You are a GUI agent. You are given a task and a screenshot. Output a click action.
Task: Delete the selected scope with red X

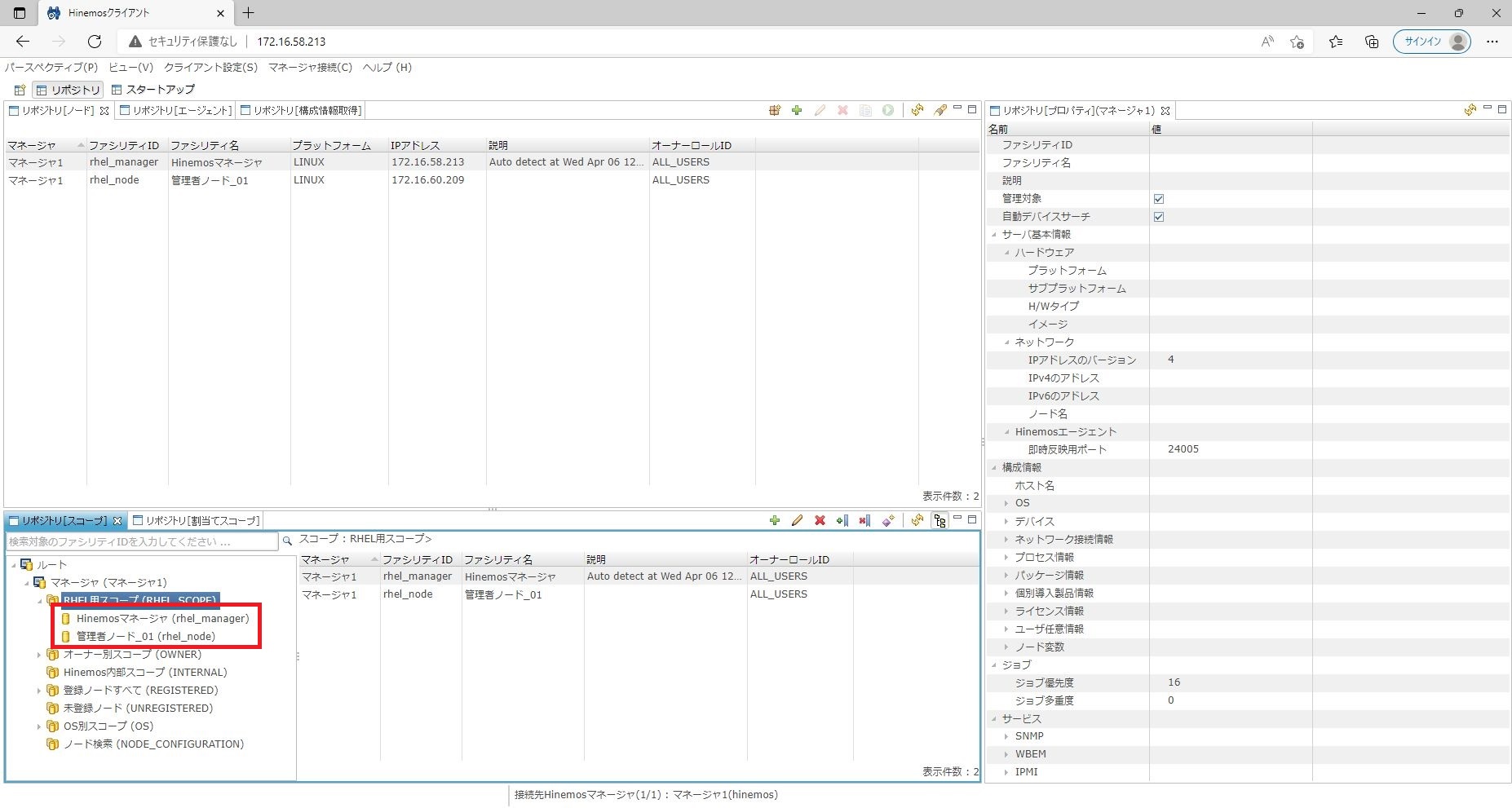tap(820, 520)
